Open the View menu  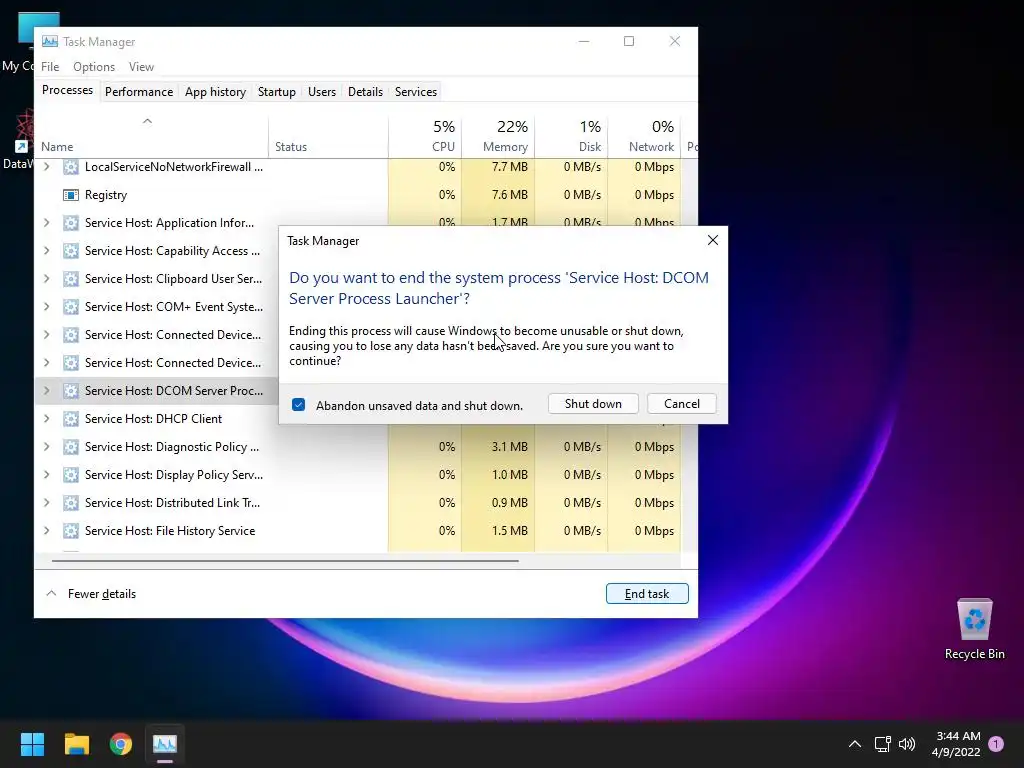click(141, 67)
